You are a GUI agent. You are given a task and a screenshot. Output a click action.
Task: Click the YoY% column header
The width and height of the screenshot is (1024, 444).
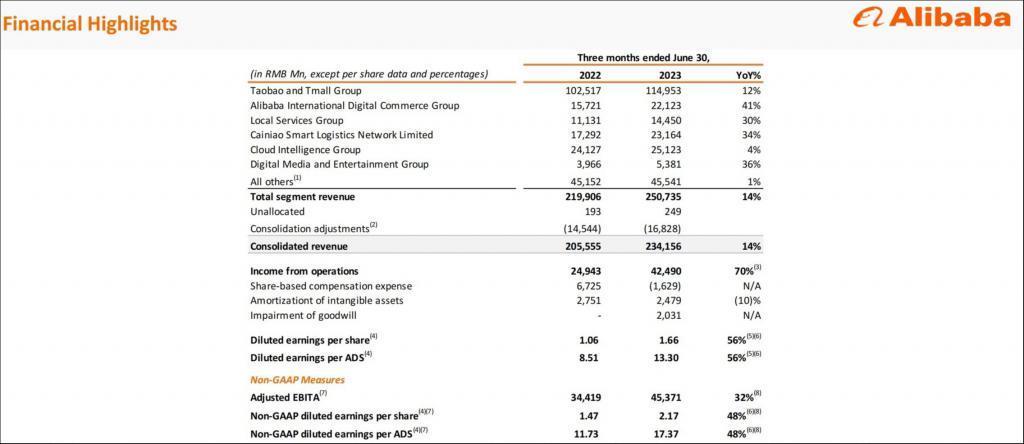748,75
